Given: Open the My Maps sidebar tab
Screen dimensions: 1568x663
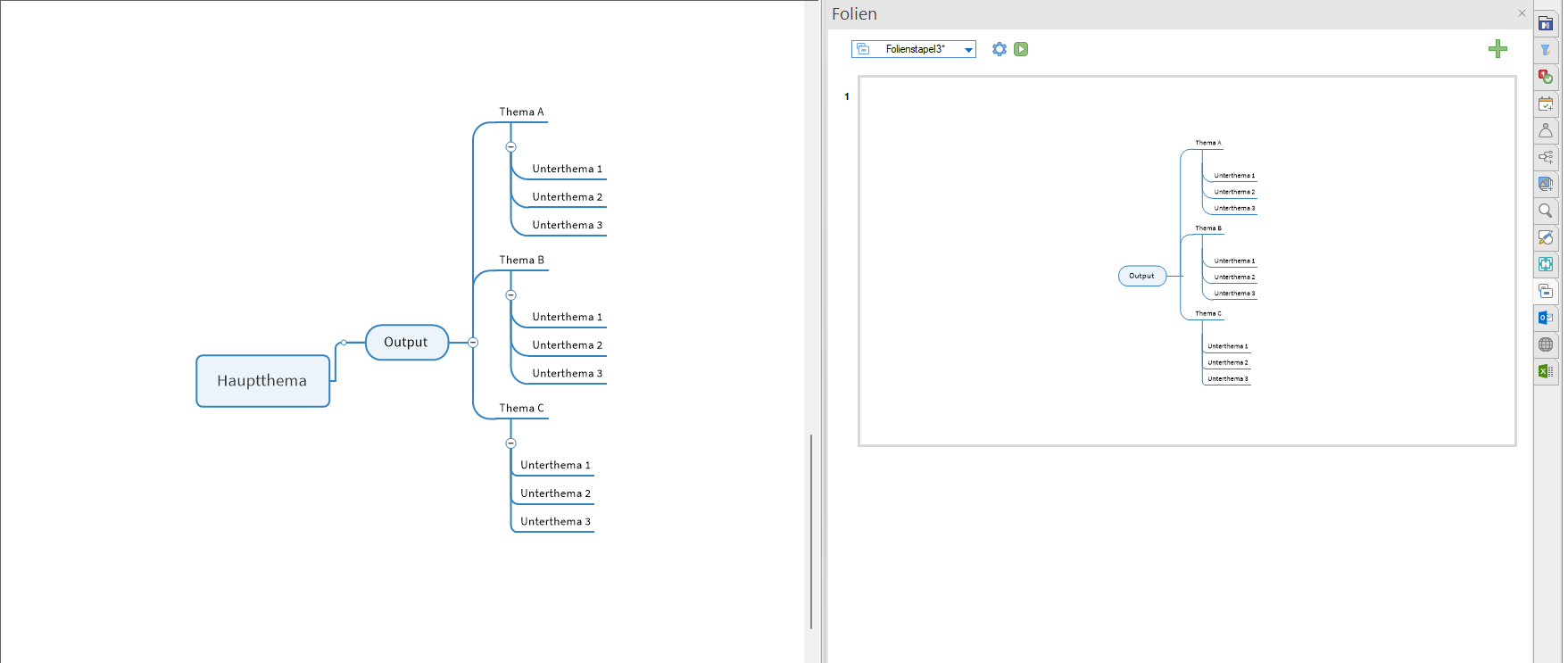Looking at the screenshot, I should pos(1546,24).
